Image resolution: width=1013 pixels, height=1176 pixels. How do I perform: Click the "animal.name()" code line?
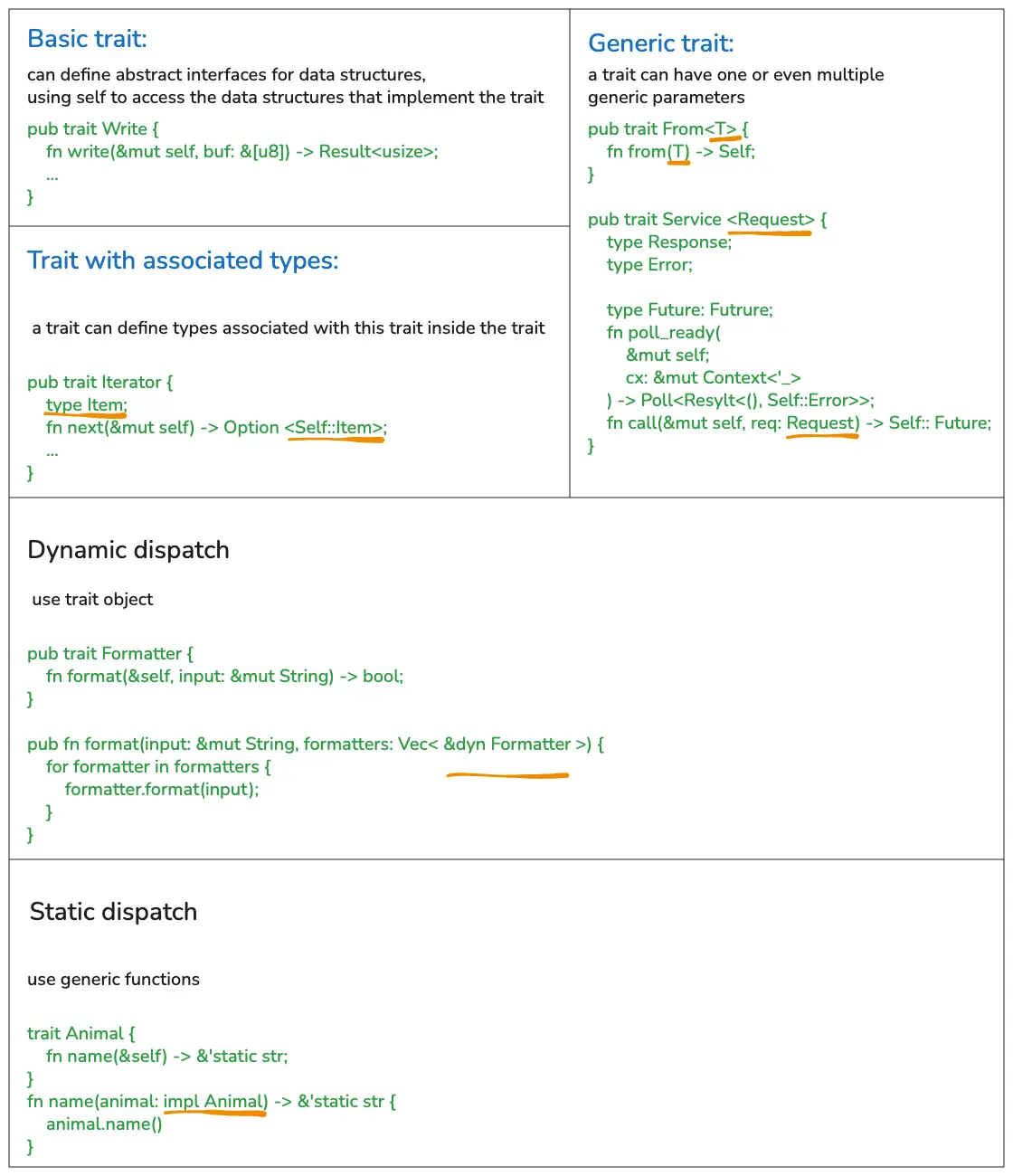tap(104, 1124)
